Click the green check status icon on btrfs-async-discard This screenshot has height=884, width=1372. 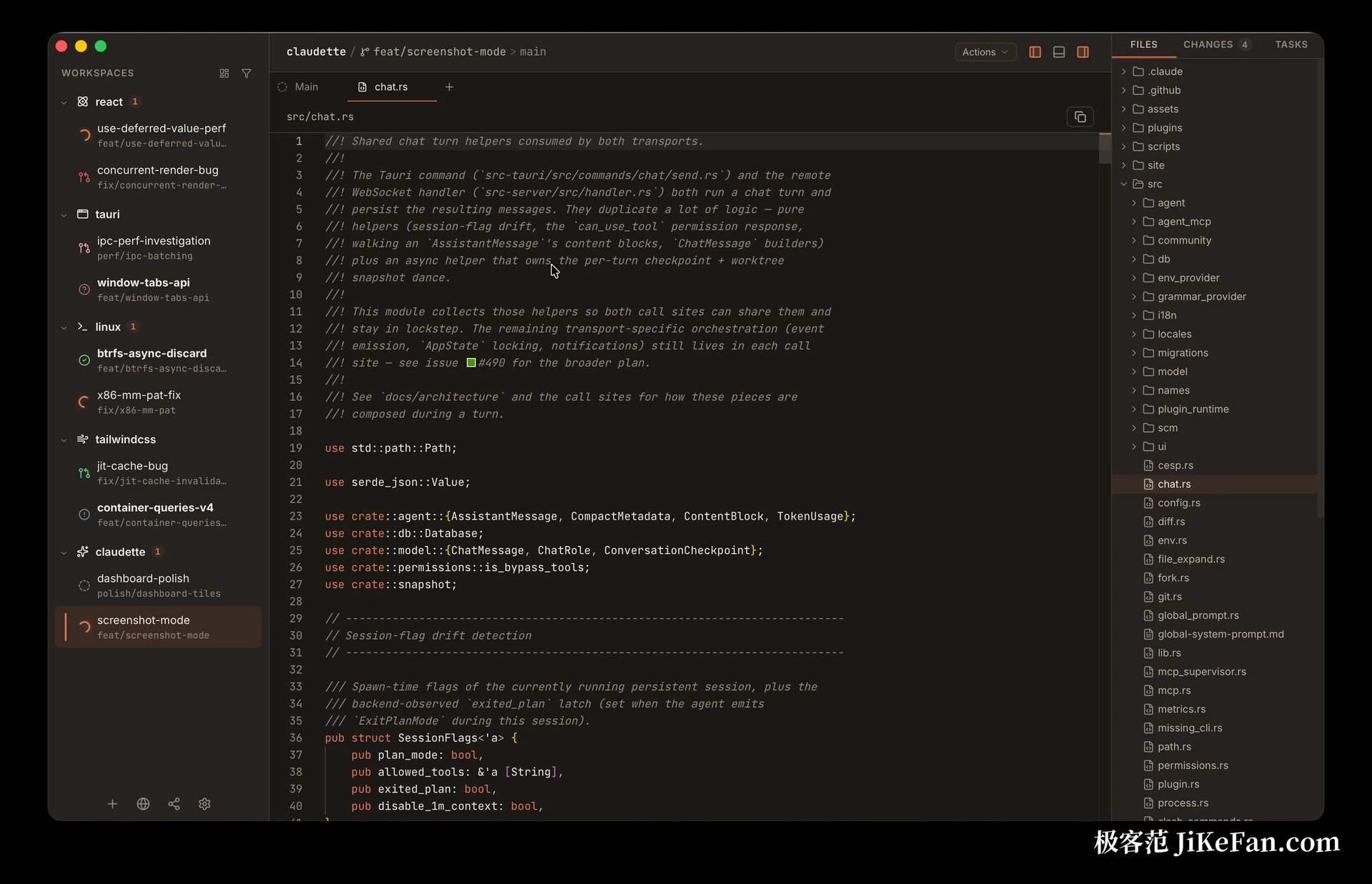(84, 360)
